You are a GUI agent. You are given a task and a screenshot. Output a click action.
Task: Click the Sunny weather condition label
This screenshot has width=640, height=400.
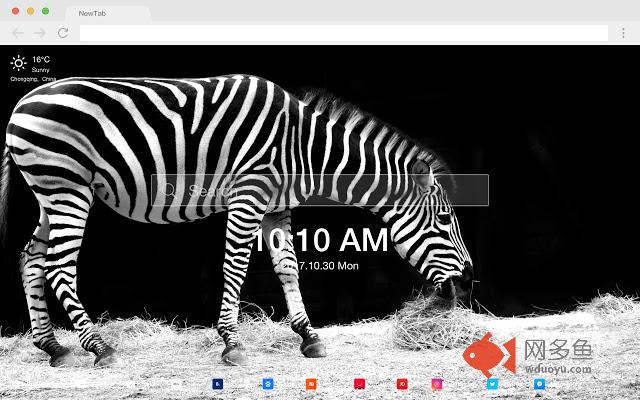pyautogui.click(x=40, y=70)
